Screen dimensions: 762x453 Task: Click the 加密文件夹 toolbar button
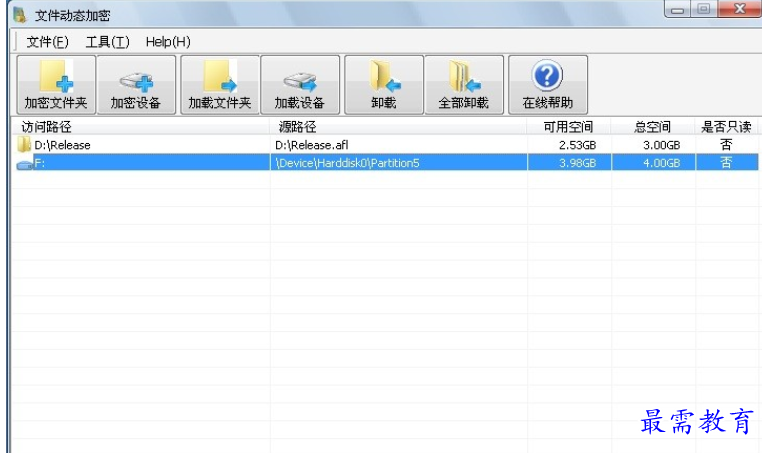click(56, 85)
